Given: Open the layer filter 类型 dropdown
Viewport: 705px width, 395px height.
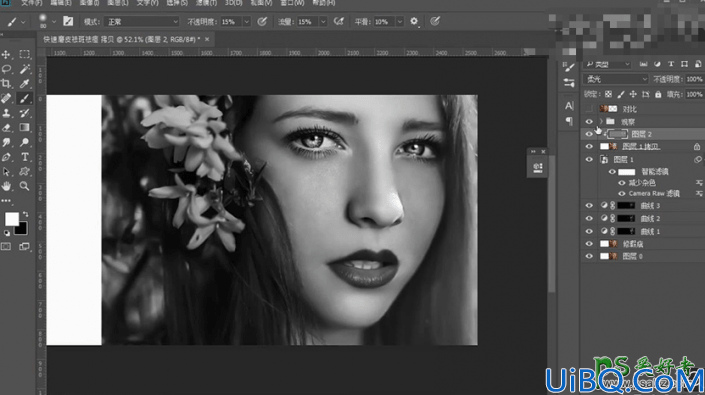Looking at the screenshot, I should click(x=607, y=64).
